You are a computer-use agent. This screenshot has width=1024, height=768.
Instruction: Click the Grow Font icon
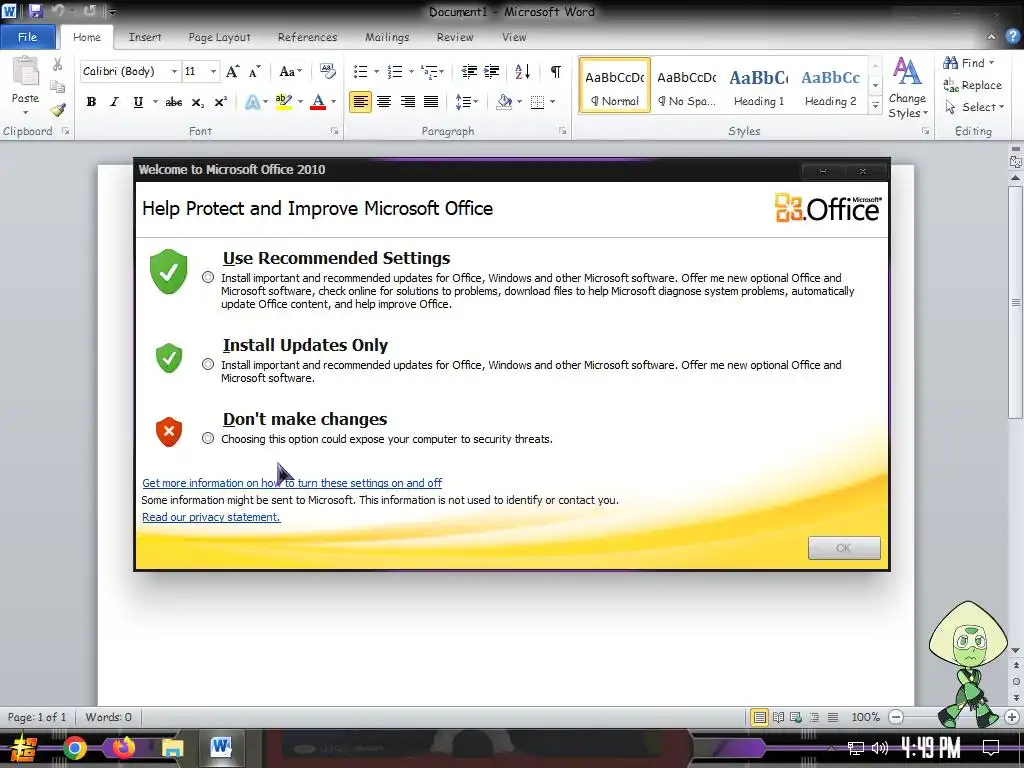[x=232, y=71]
